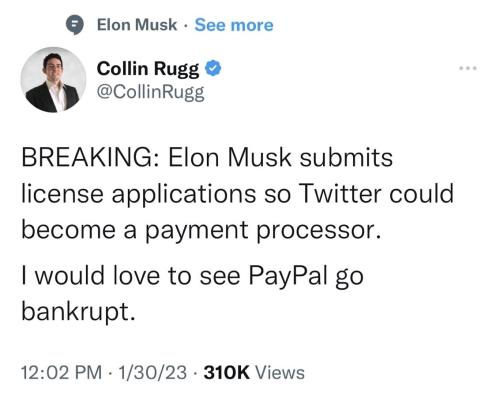The width and height of the screenshot is (500, 399).
Task: Click Elon Musk in the tweet body
Action: pyautogui.click(x=229, y=157)
